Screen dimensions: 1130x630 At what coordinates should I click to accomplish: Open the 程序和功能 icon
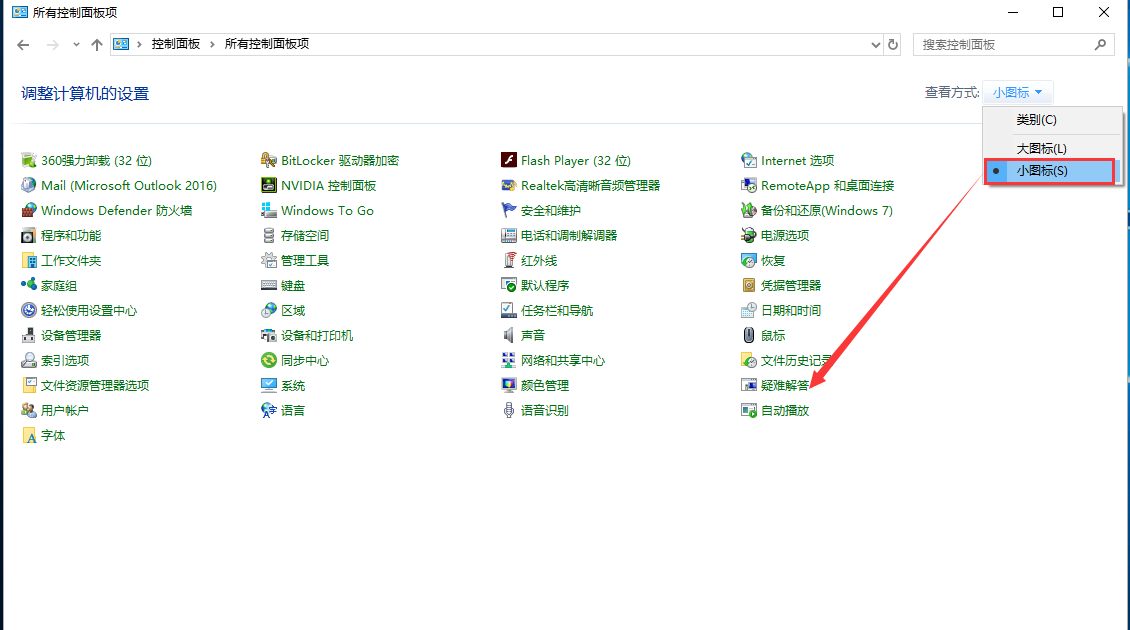coord(29,236)
